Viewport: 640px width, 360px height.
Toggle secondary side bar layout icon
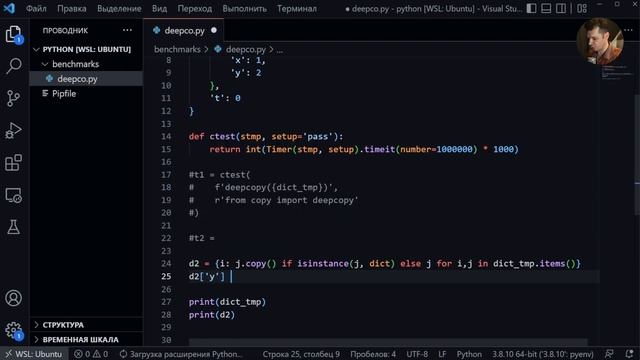point(561,8)
